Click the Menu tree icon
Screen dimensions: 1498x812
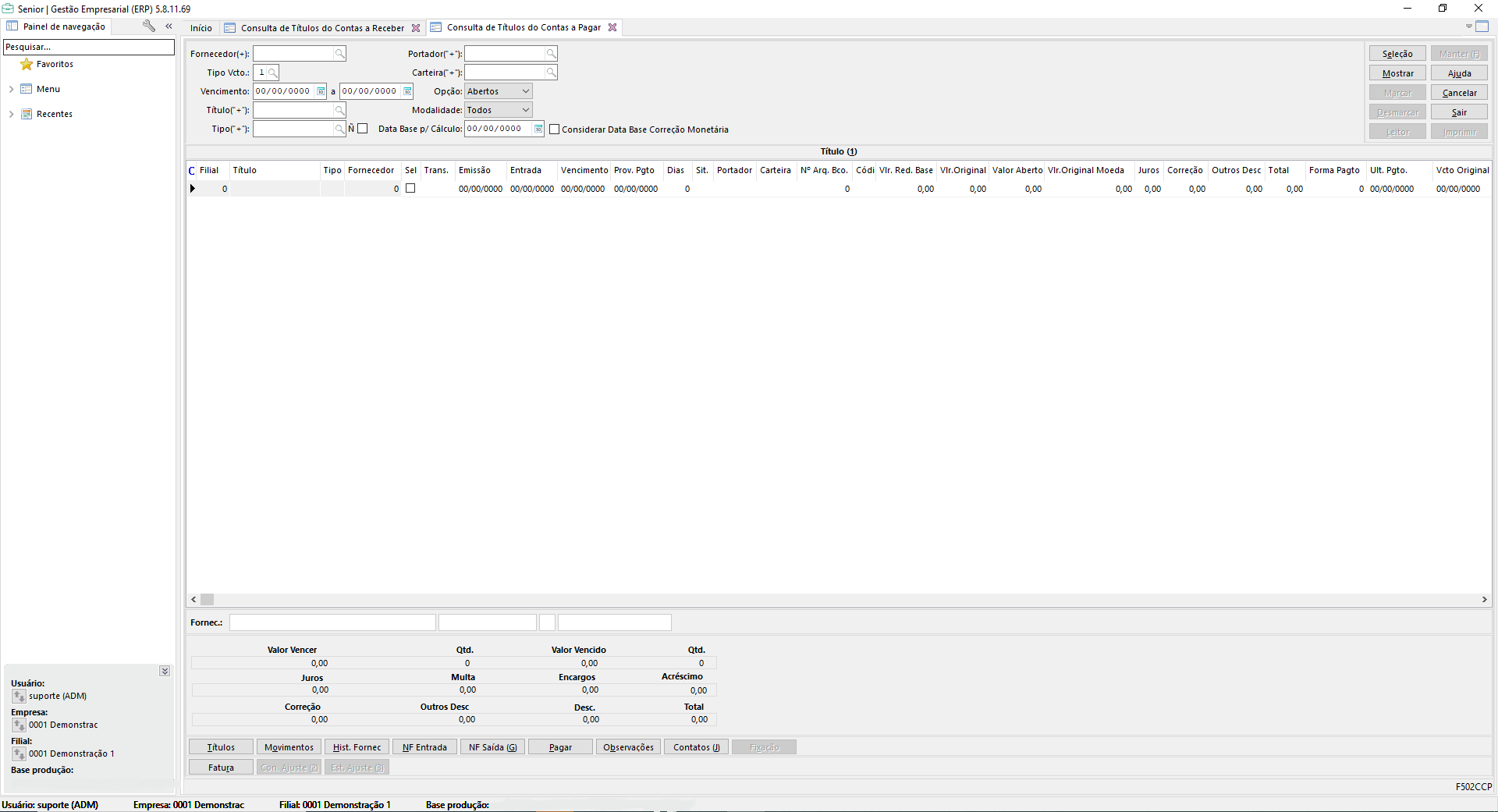pos(27,89)
